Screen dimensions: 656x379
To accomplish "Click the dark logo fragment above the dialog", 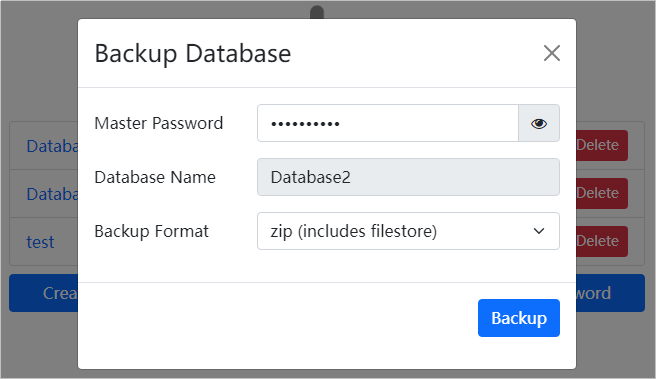I will tap(317, 12).
